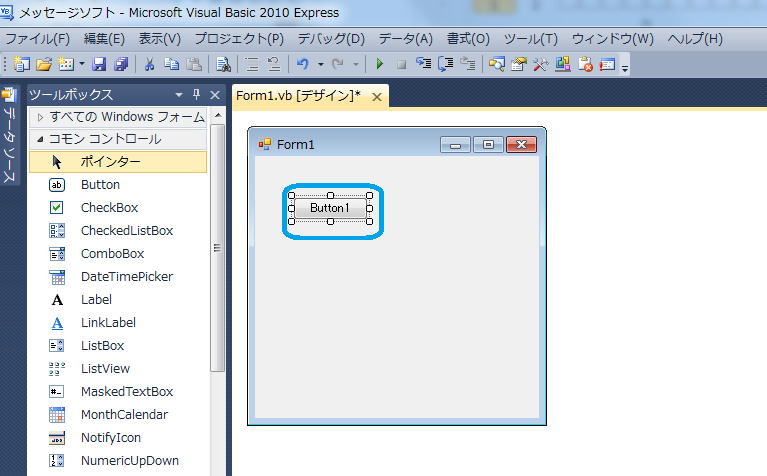
Task: Open the ファイル(F) menu
Action: pyautogui.click(x=37, y=39)
